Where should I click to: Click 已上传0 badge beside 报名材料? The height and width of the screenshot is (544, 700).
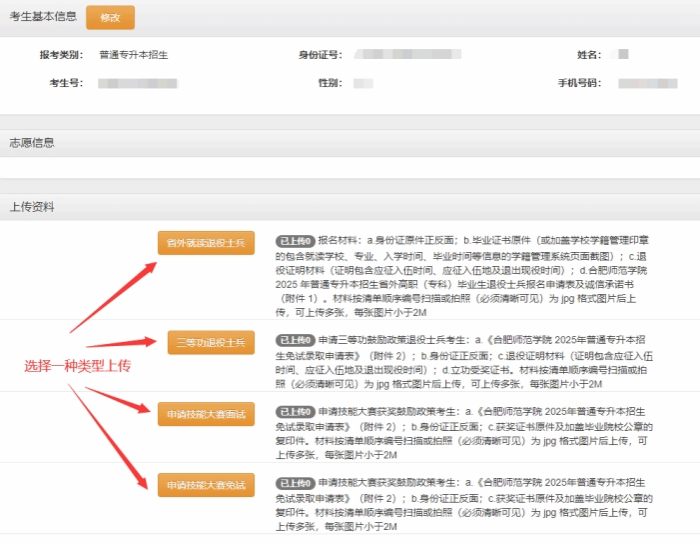(295, 241)
